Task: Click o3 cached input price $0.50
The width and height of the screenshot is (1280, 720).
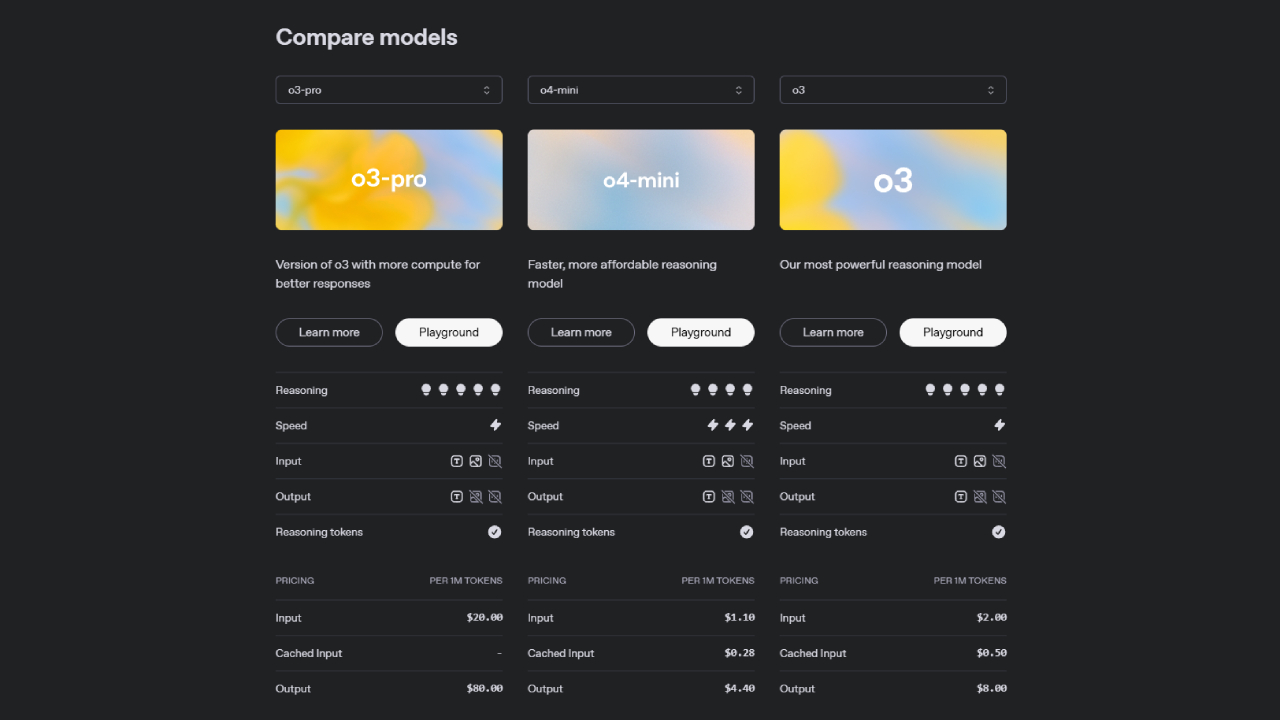Action: tap(992, 653)
